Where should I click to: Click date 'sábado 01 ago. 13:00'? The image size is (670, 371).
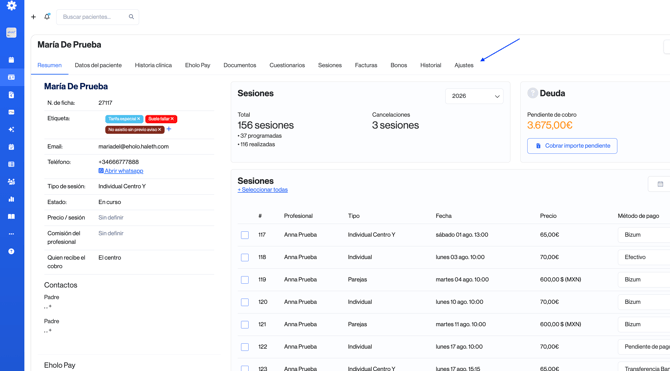pyautogui.click(x=462, y=235)
